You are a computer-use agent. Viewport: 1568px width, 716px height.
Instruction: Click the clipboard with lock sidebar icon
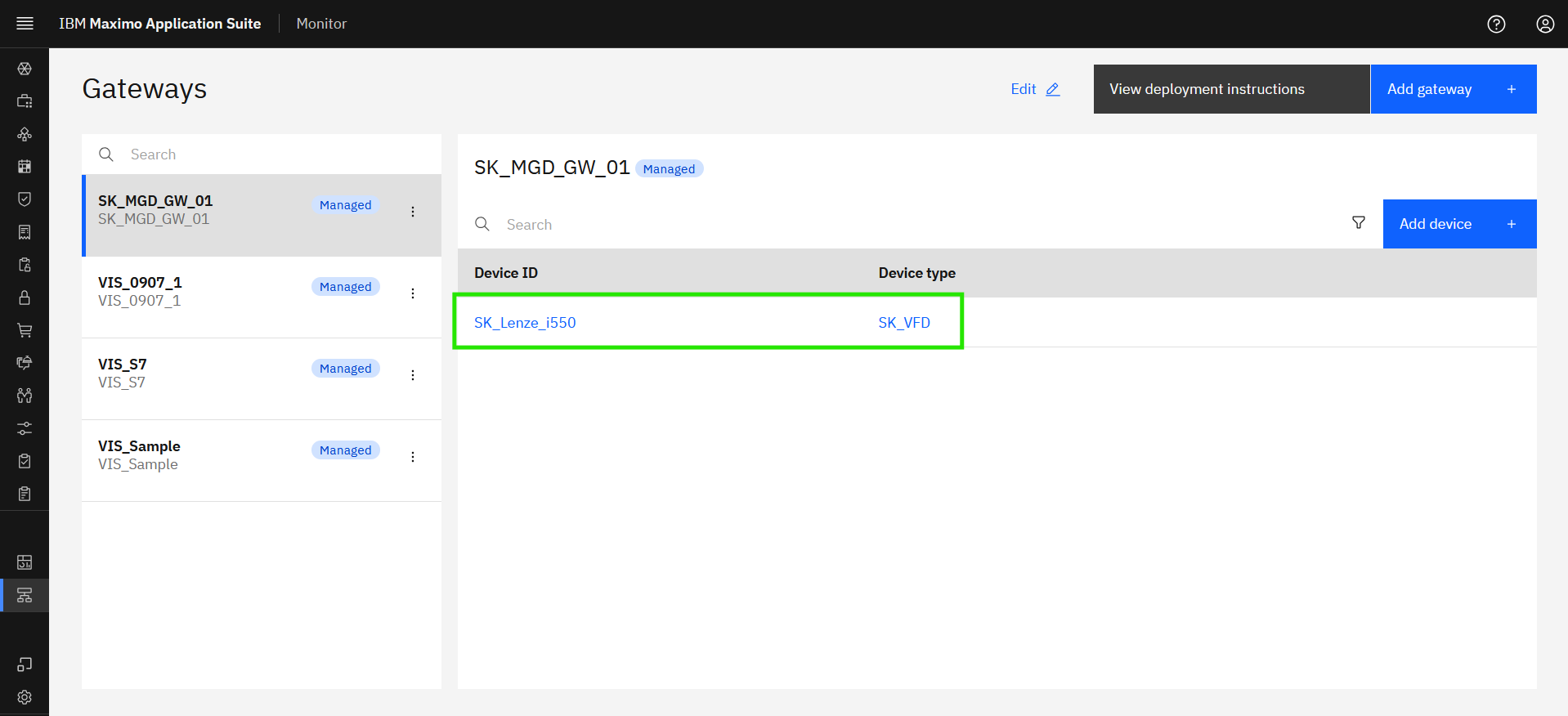click(x=25, y=265)
